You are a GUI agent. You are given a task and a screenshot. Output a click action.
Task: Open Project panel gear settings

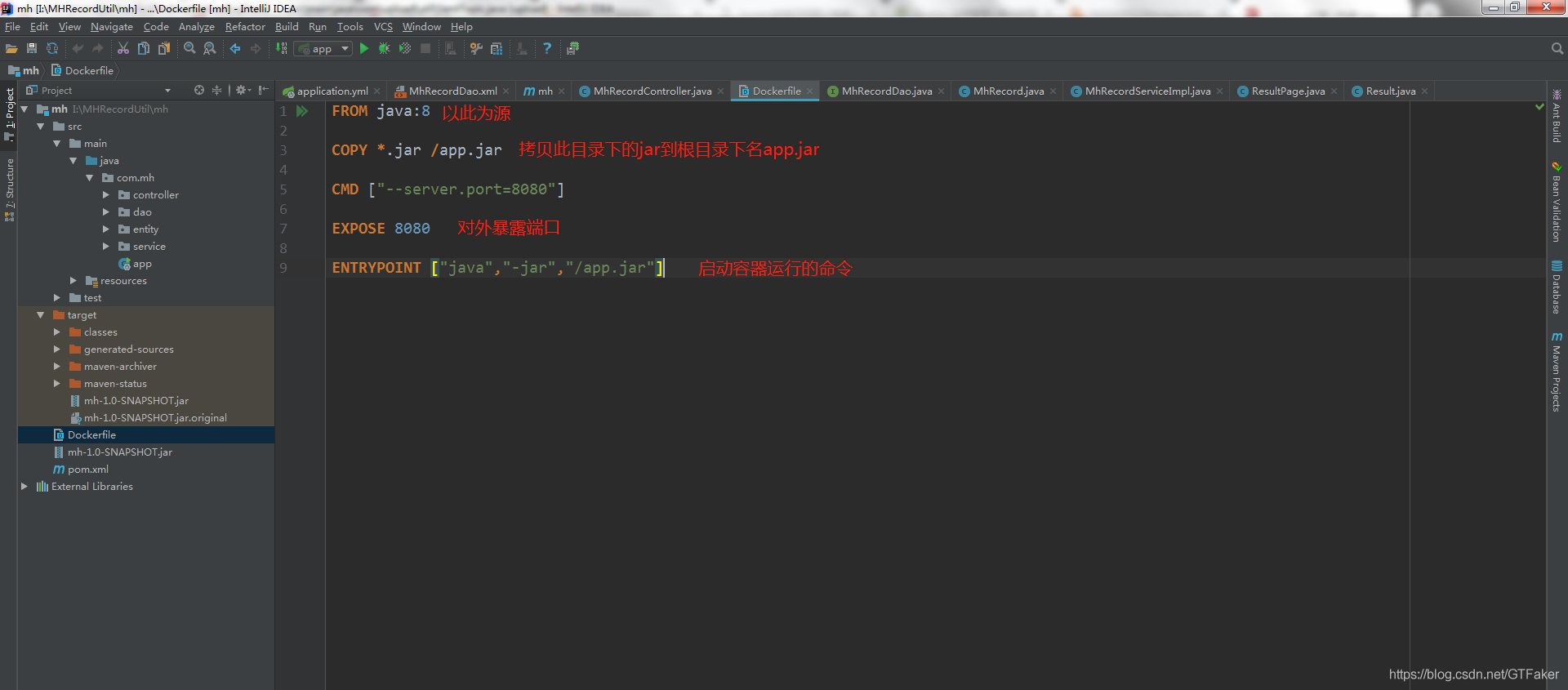[x=243, y=90]
